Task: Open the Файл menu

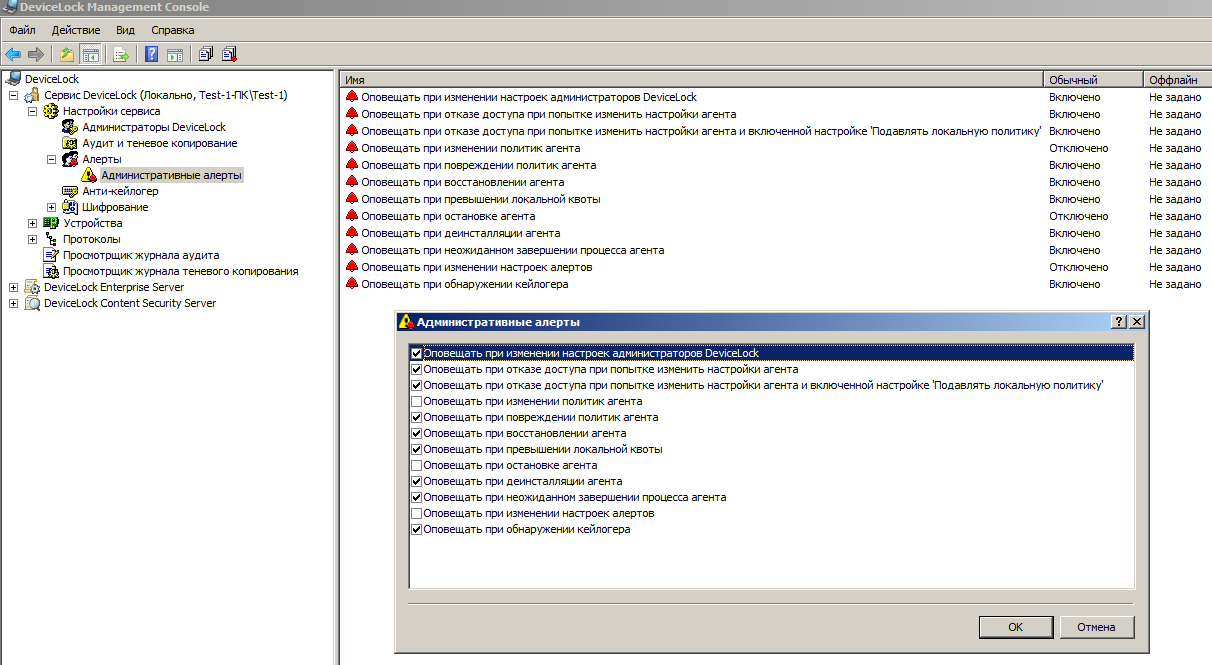Action: pyautogui.click(x=22, y=30)
